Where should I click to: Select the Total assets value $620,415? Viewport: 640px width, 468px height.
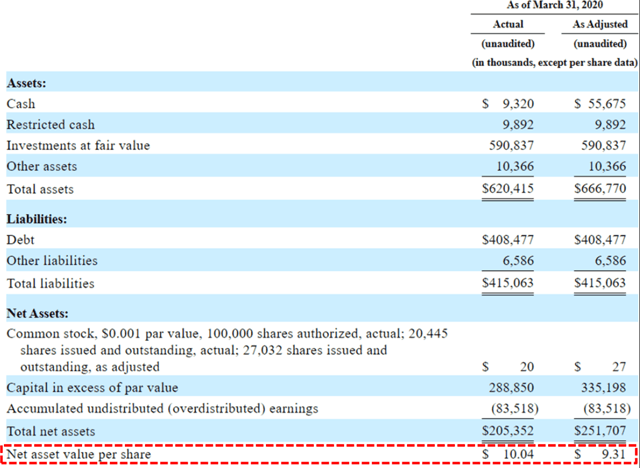point(508,189)
